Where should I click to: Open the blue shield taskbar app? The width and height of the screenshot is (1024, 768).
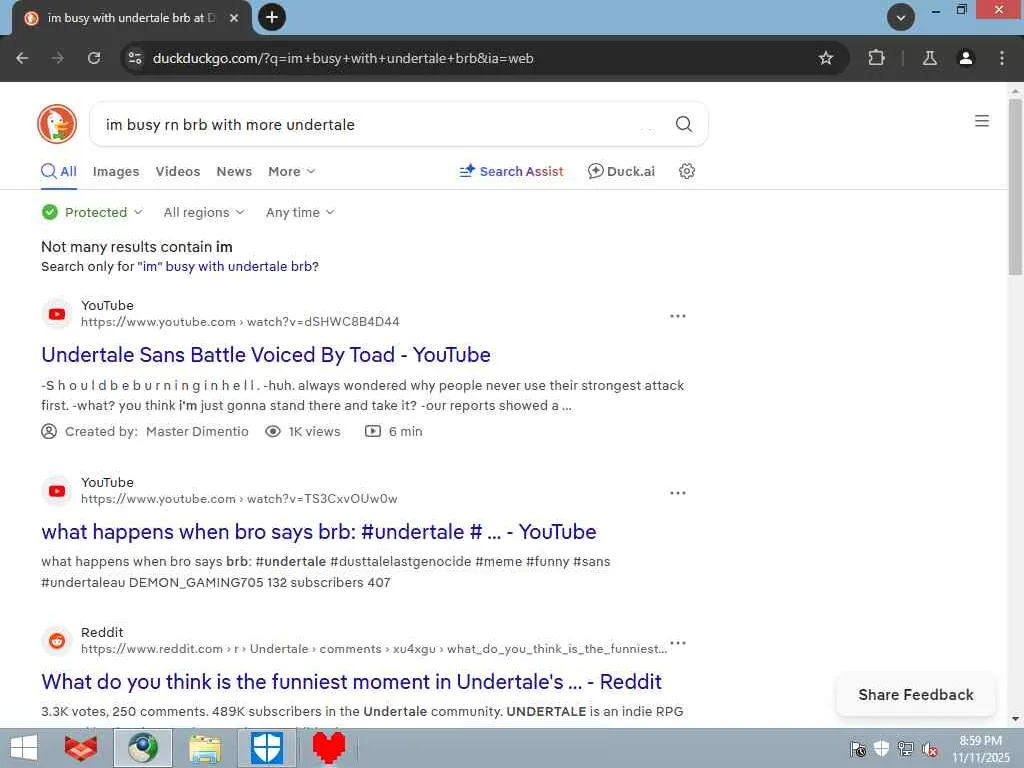(267, 748)
